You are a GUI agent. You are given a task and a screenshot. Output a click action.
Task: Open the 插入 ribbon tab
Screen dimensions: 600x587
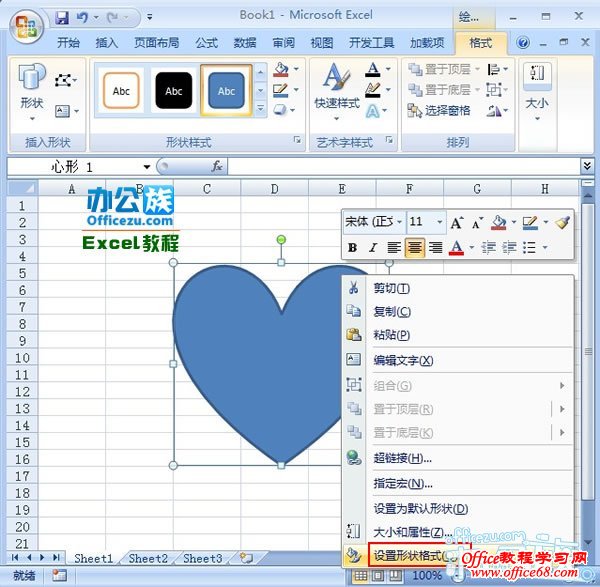tap(106, 42)
